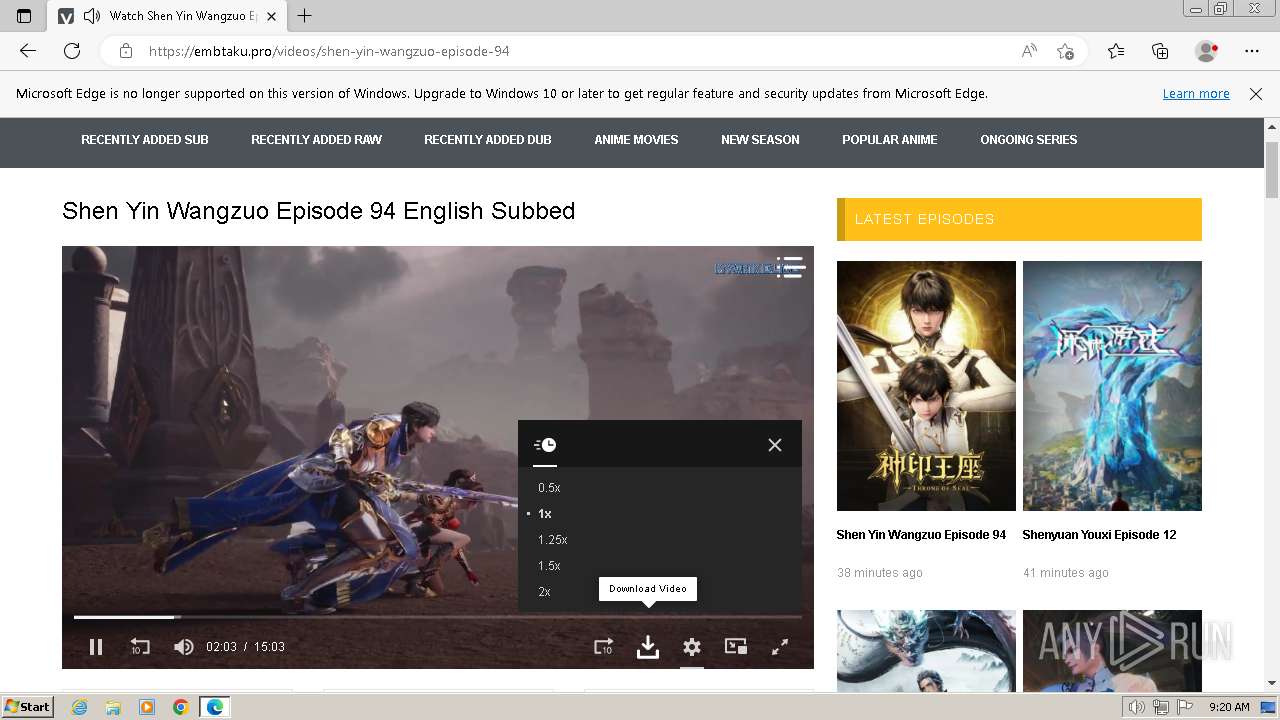Viewport: 1280px width, 720px height.
Task: Mute the tab audio icon
Action: (92, 16)
